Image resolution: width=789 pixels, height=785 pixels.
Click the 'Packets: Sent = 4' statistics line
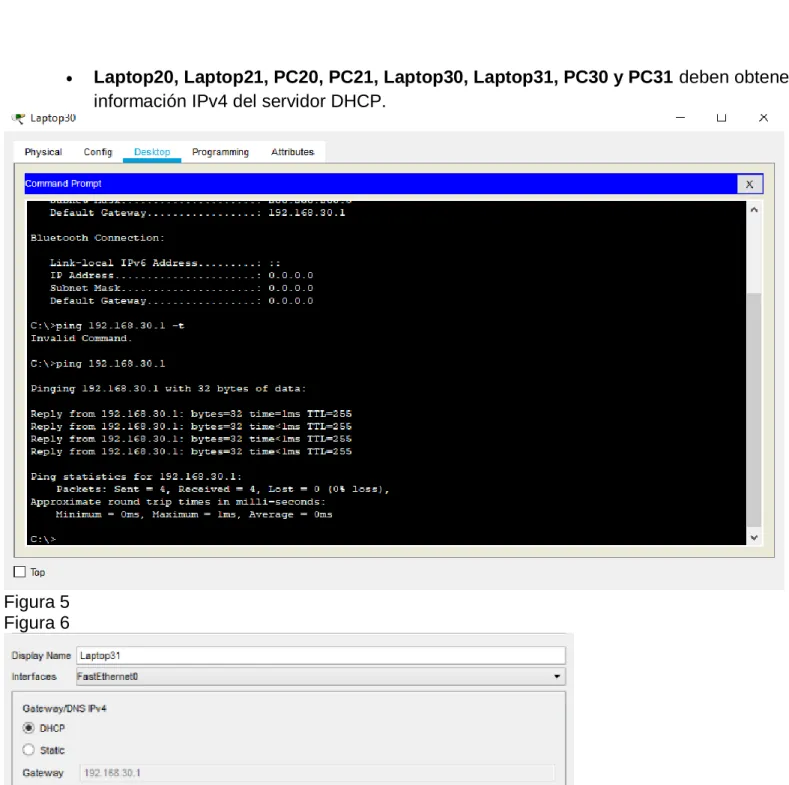(x=222, y=489)
